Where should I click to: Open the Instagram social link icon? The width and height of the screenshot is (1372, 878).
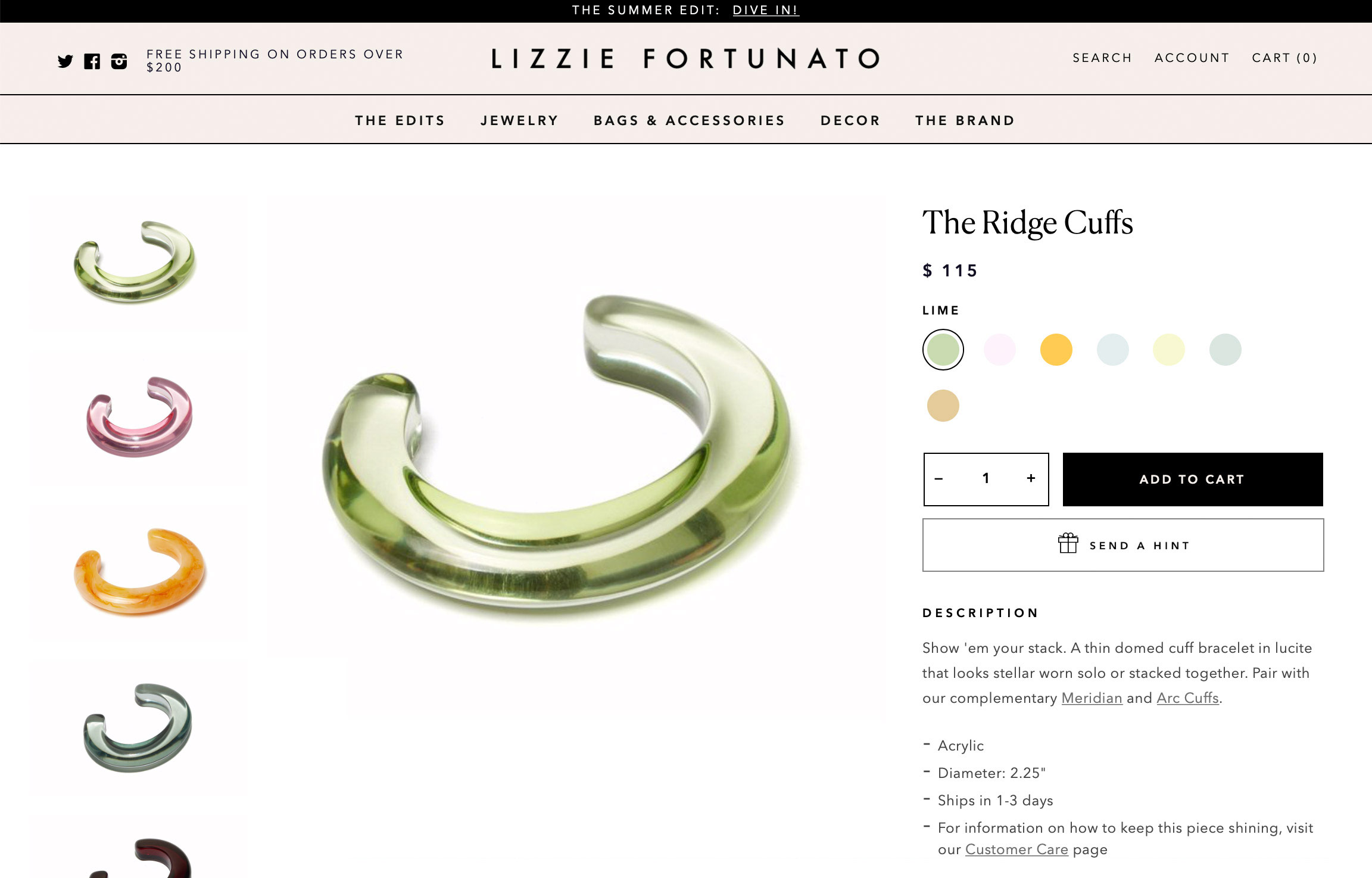click(x=119, y=61)
